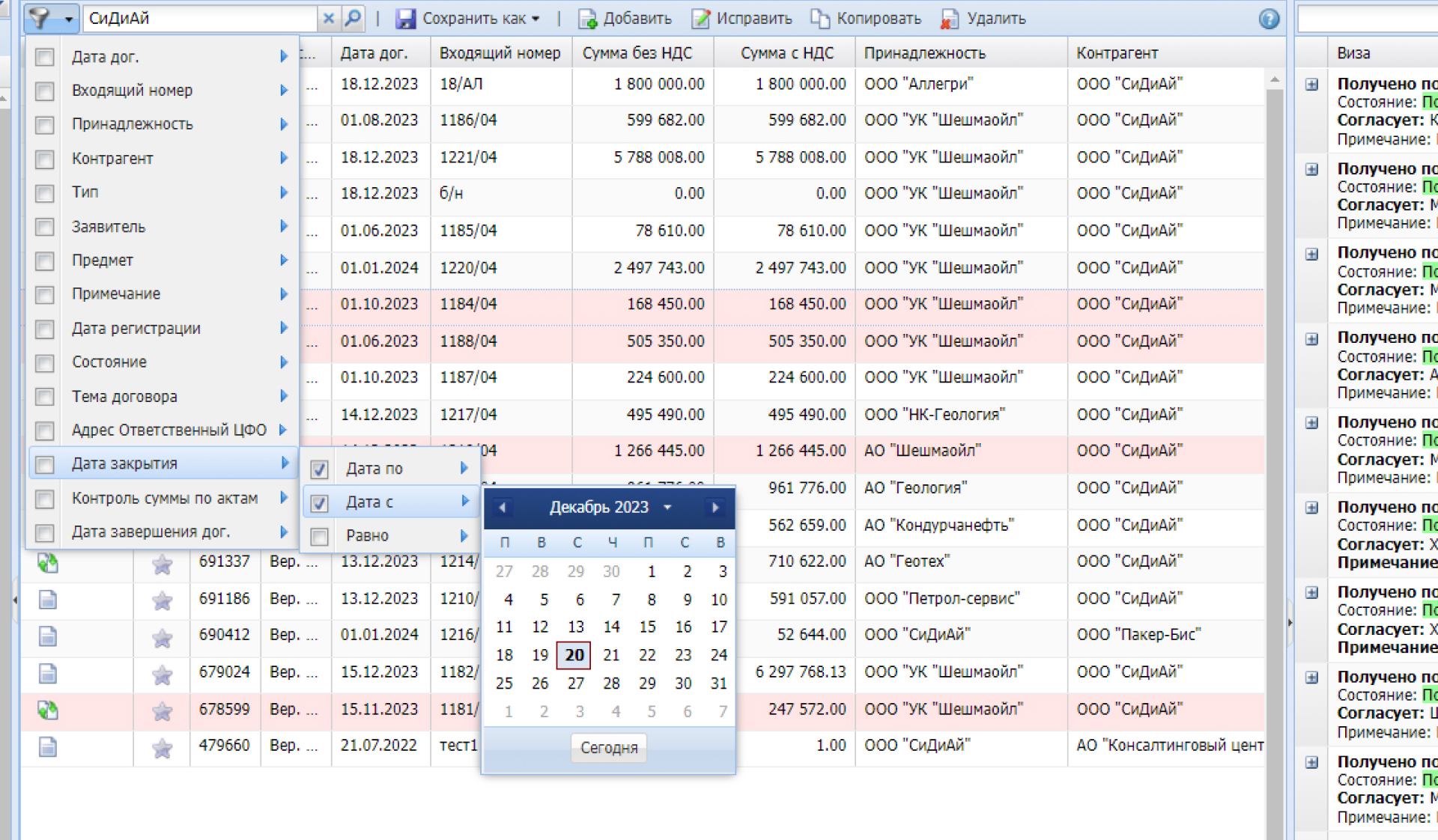Click scroll-up arrow of table scrollbar
Image resolution: width=1438 pixels, height=840 pixels.
point(1275,79)
